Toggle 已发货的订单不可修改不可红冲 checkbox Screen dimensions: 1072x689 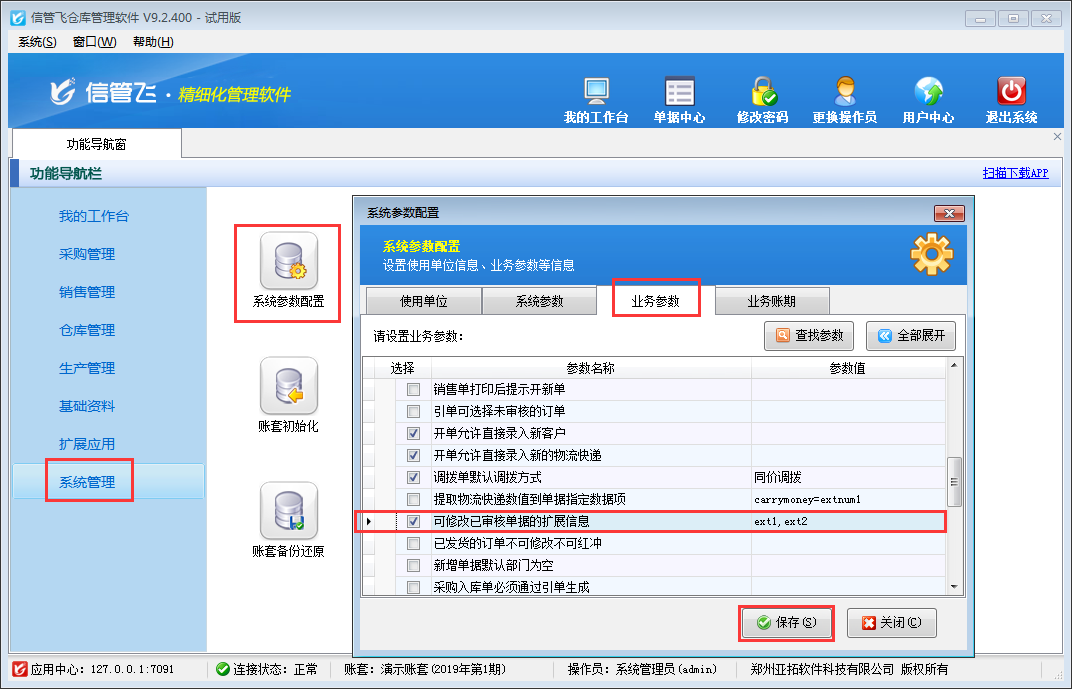pos(413,543)
